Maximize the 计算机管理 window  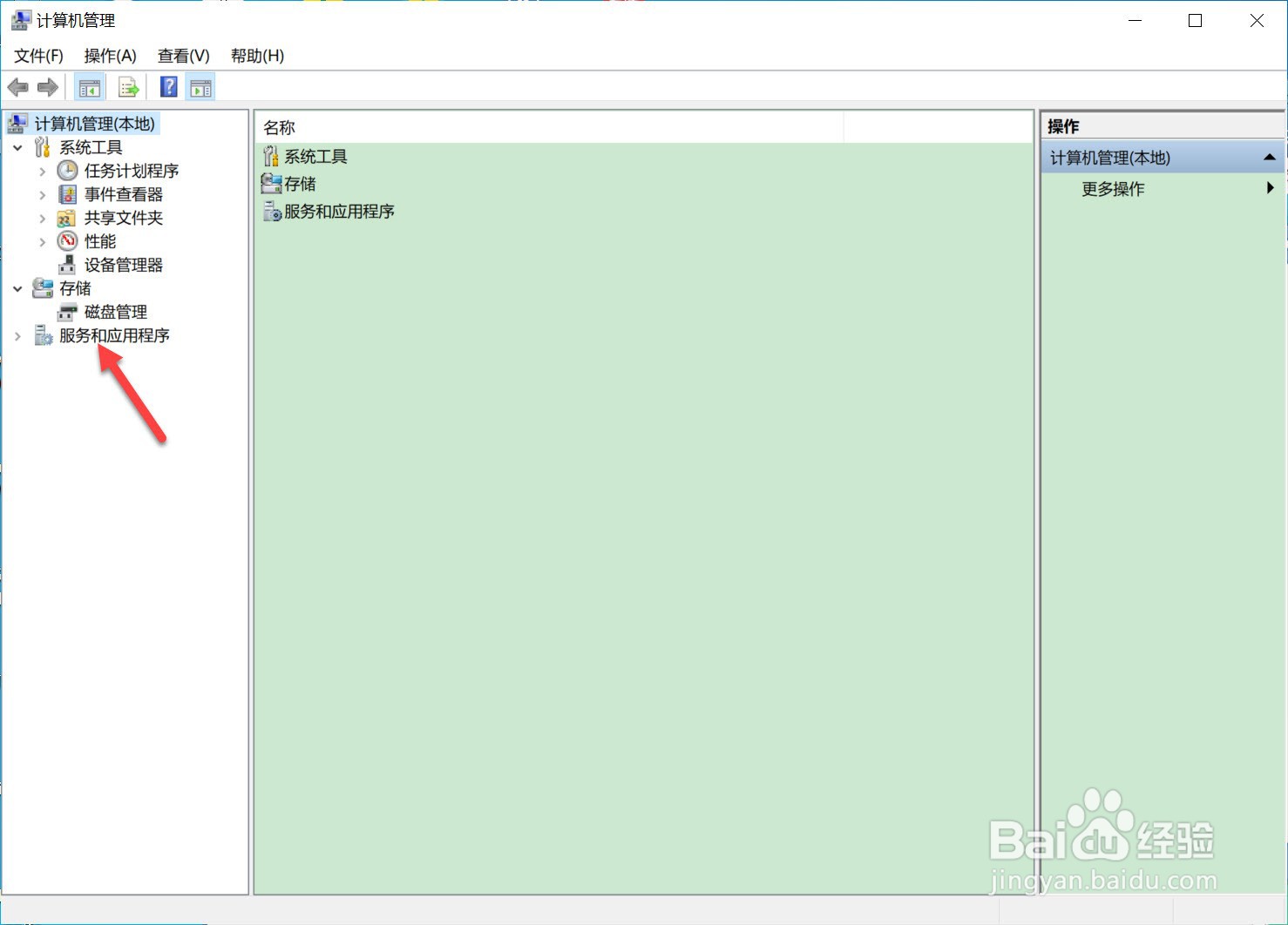click(x=1196, y=21)
